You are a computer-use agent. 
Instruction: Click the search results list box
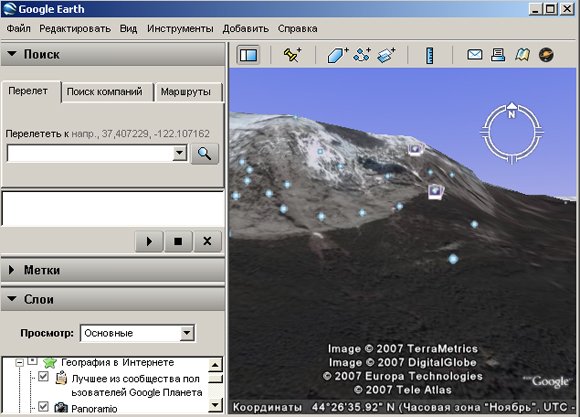113,208
